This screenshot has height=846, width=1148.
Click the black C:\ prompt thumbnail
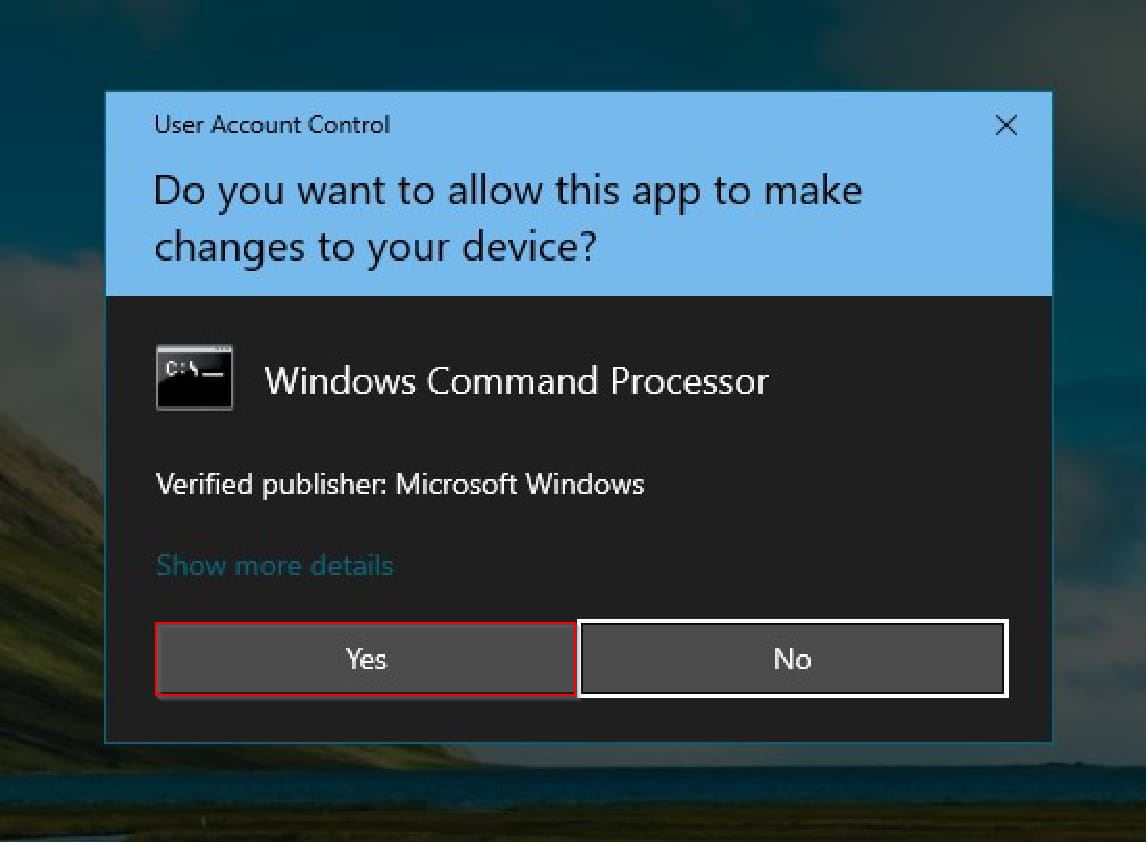pyautogui.click(x=194, y=378)
